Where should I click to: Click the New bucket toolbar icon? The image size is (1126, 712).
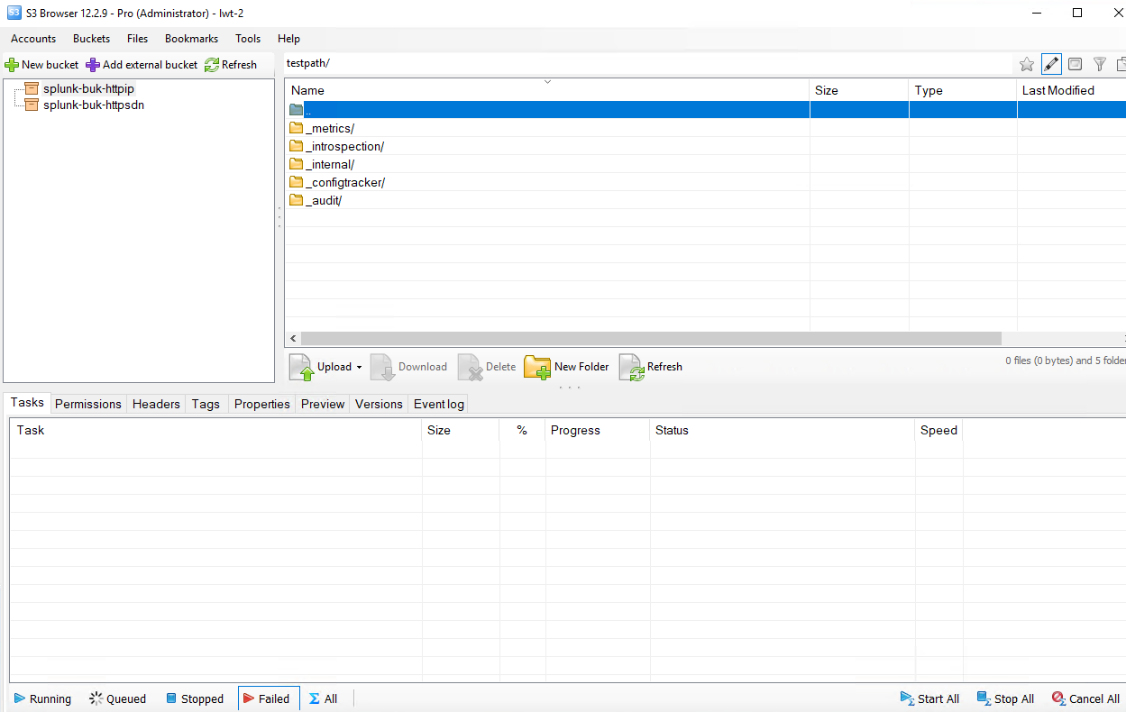point(12,65)
